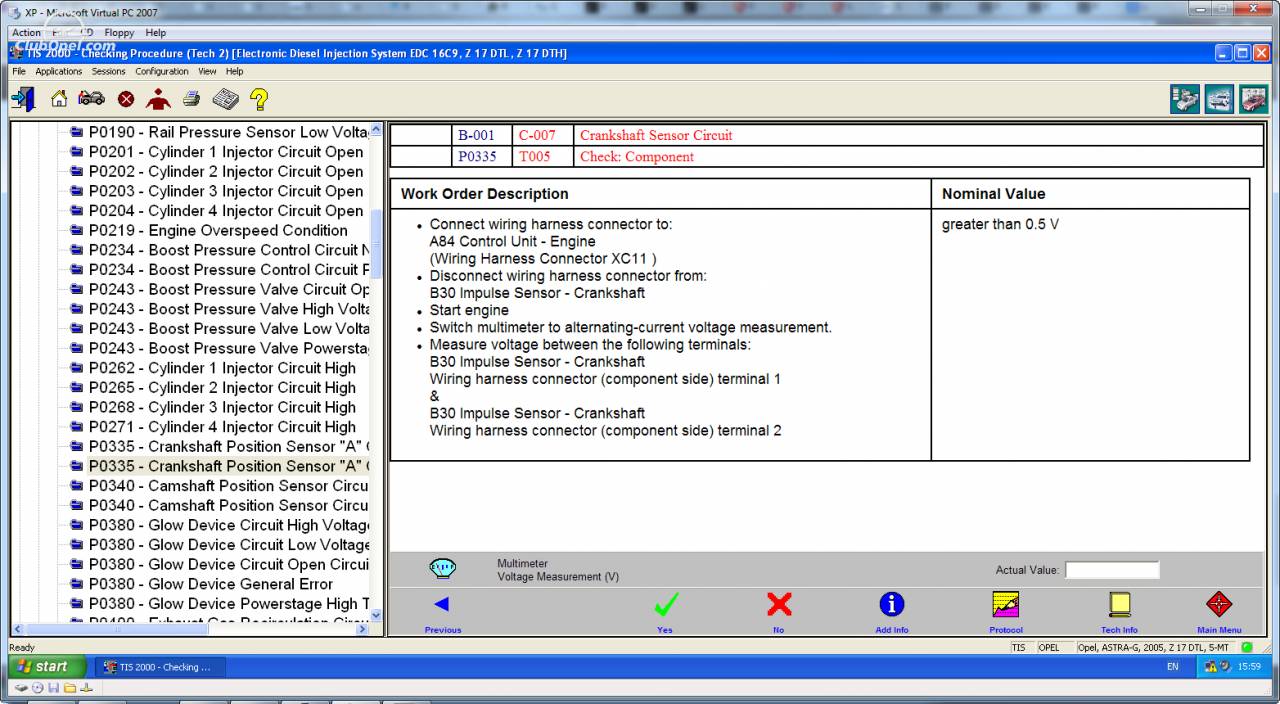Click the exit door toolbar icon
The width and height of the screenshot is (1280, 704).
coord(24,99)
